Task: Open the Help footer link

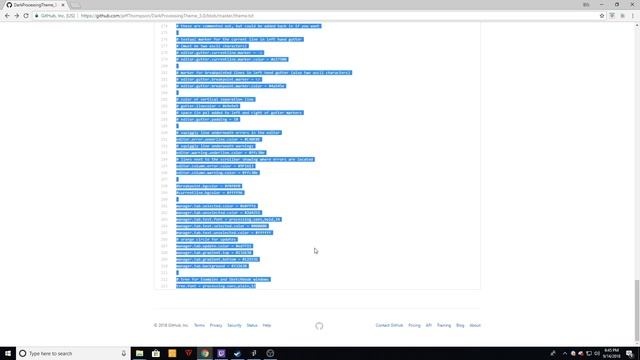Action: tap(267, 325)
